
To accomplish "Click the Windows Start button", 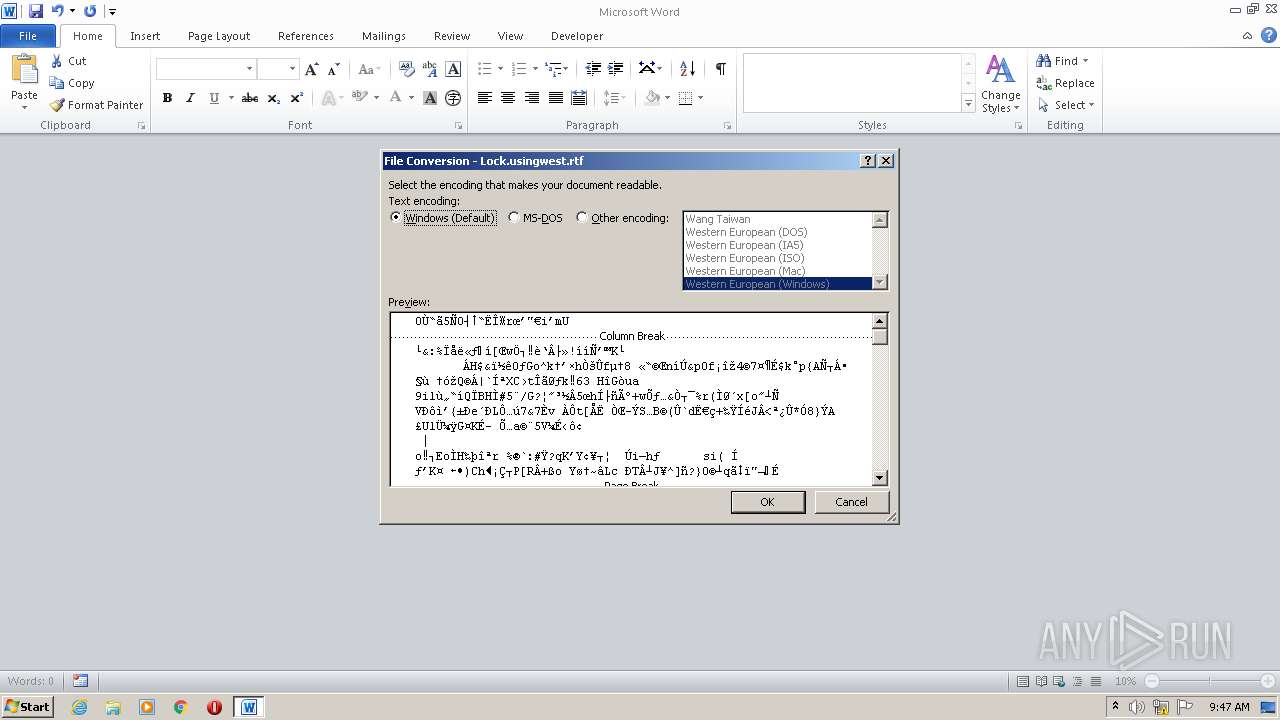I will [27, 707].
